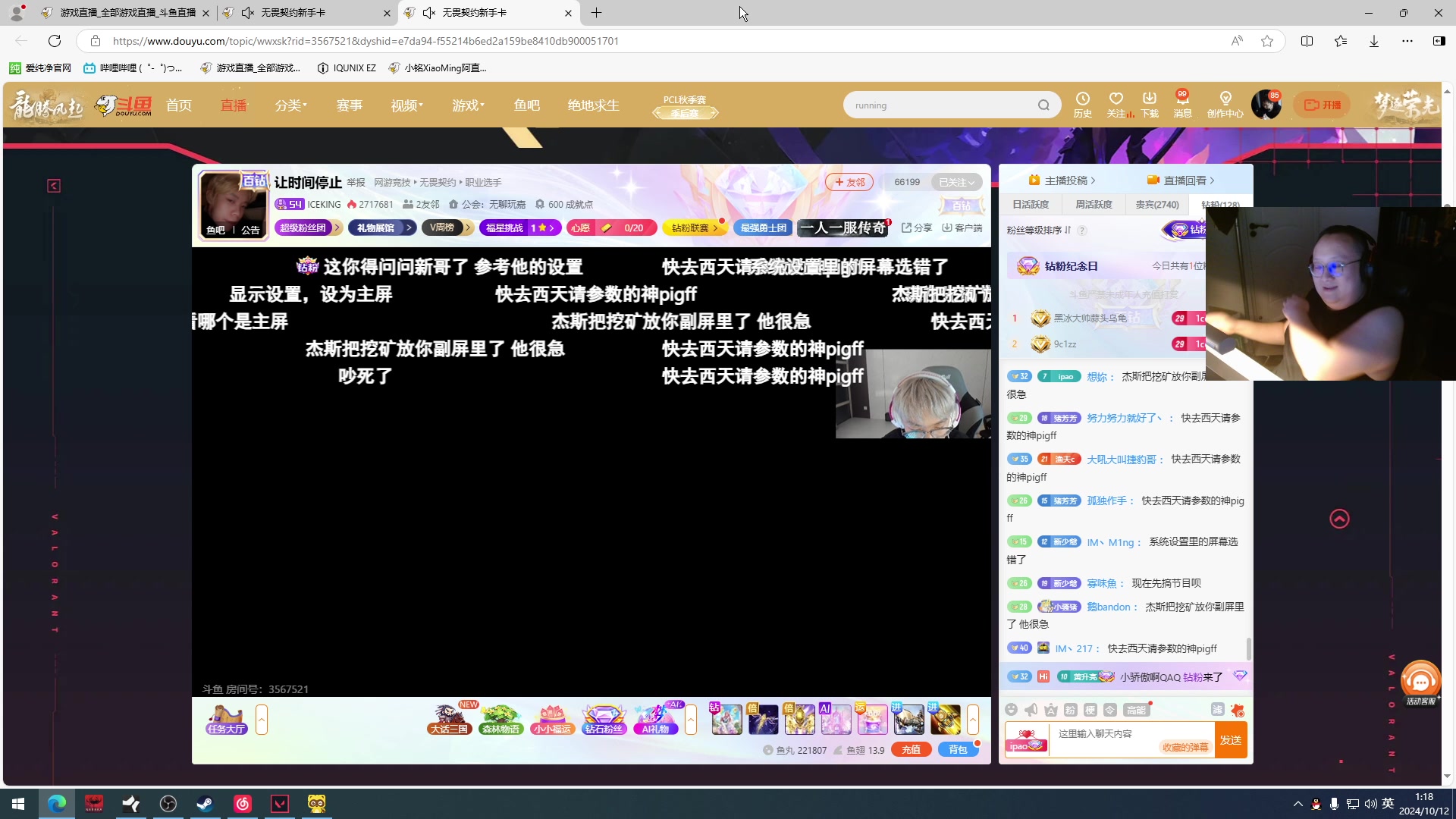
Task: Click the 梗 meme icon in chat toolbar
Action: coord(1090,710)
